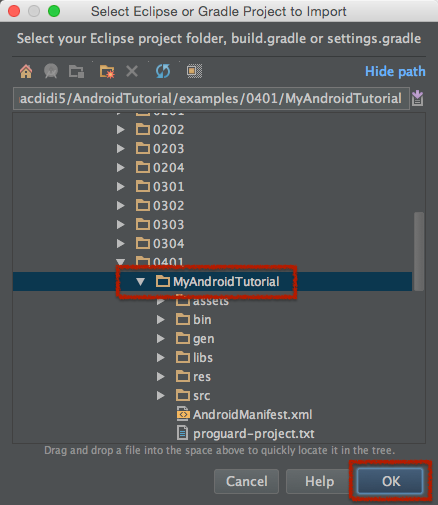Open path history icon beside path field

(x=417, y=98)
